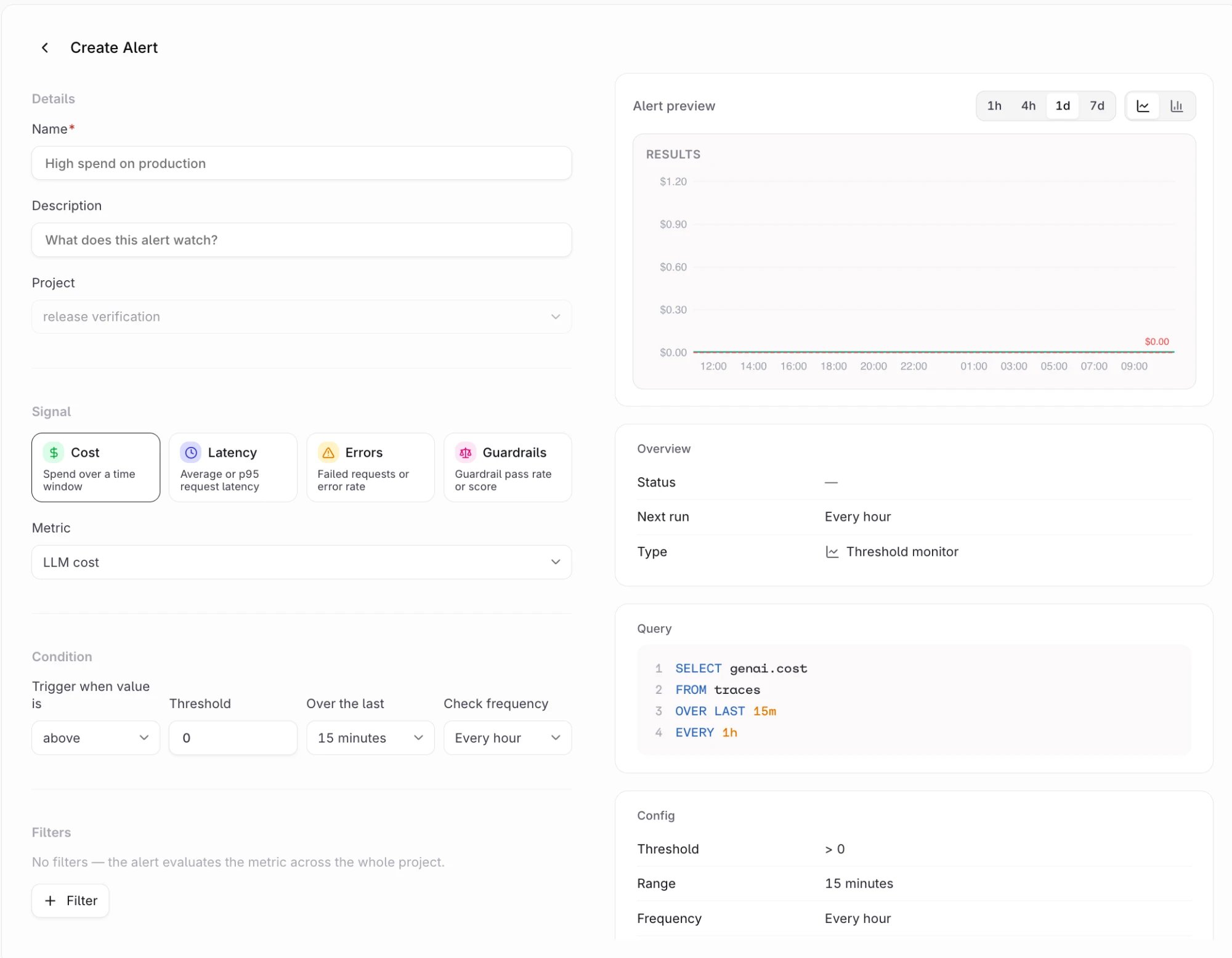Click the clock Latency icon

click(191, 453)
